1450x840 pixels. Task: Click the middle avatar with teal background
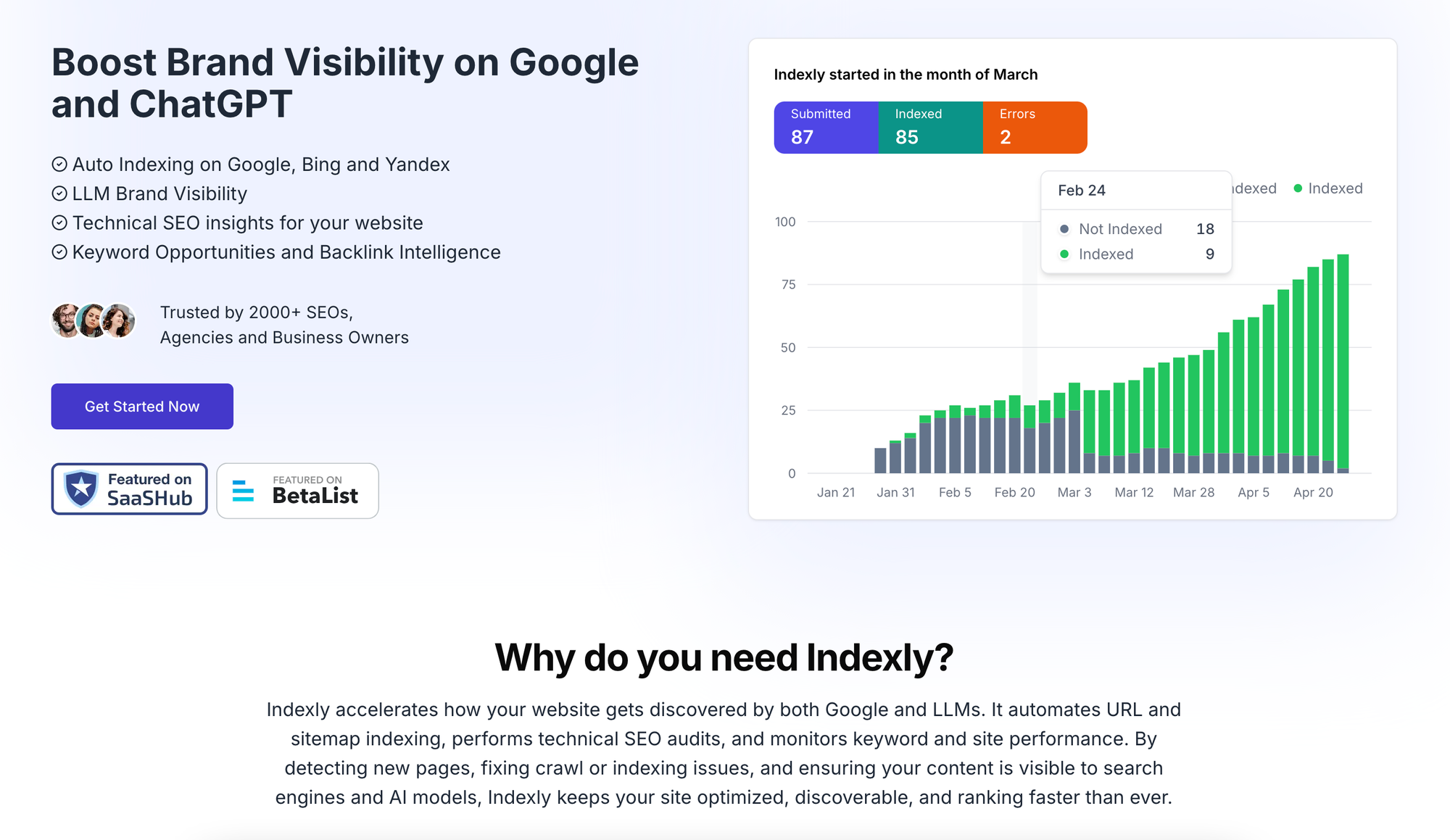92,320
